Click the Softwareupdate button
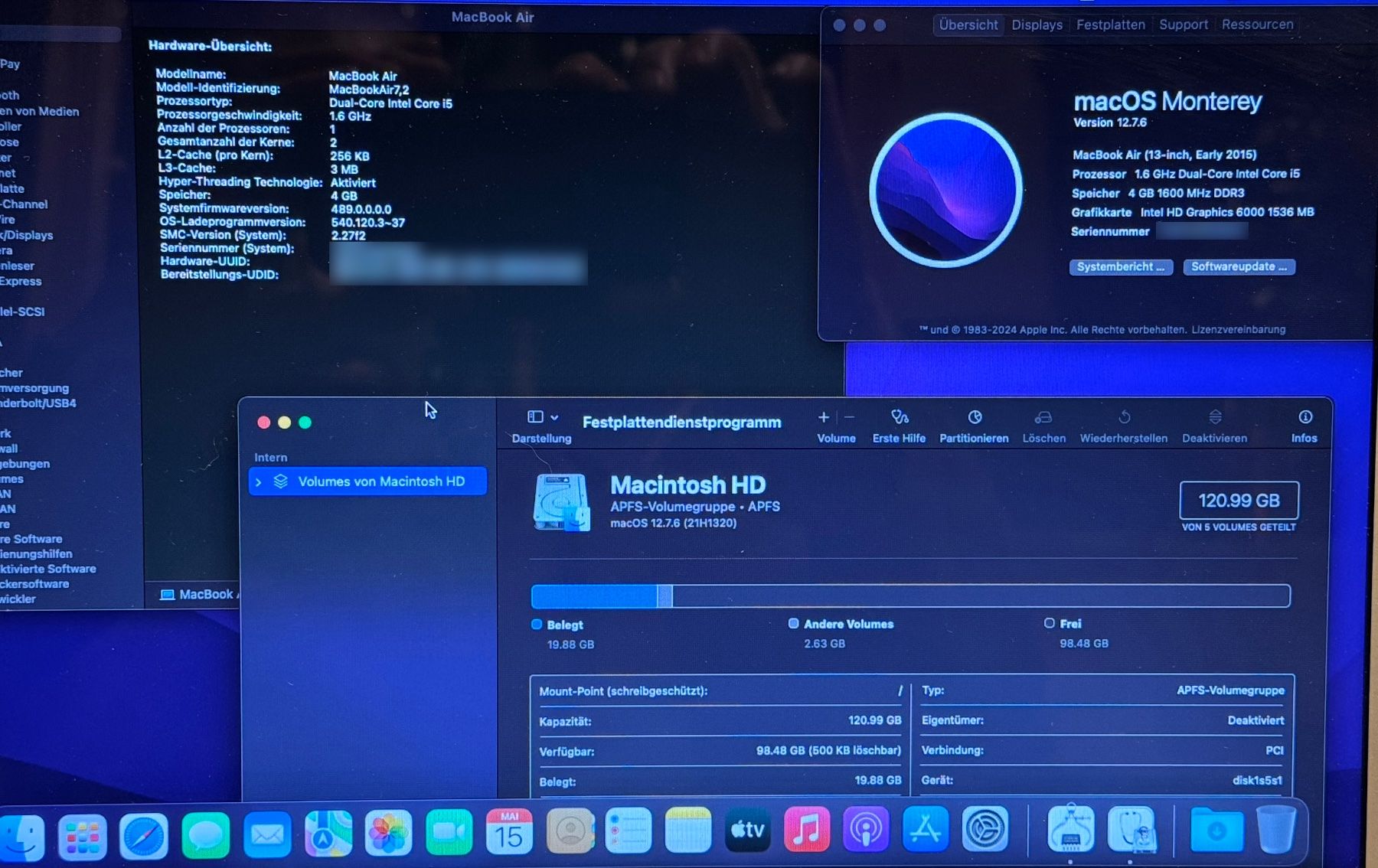The height and width of the screenshot is (868, 1378). click(x=1239, y=267)
